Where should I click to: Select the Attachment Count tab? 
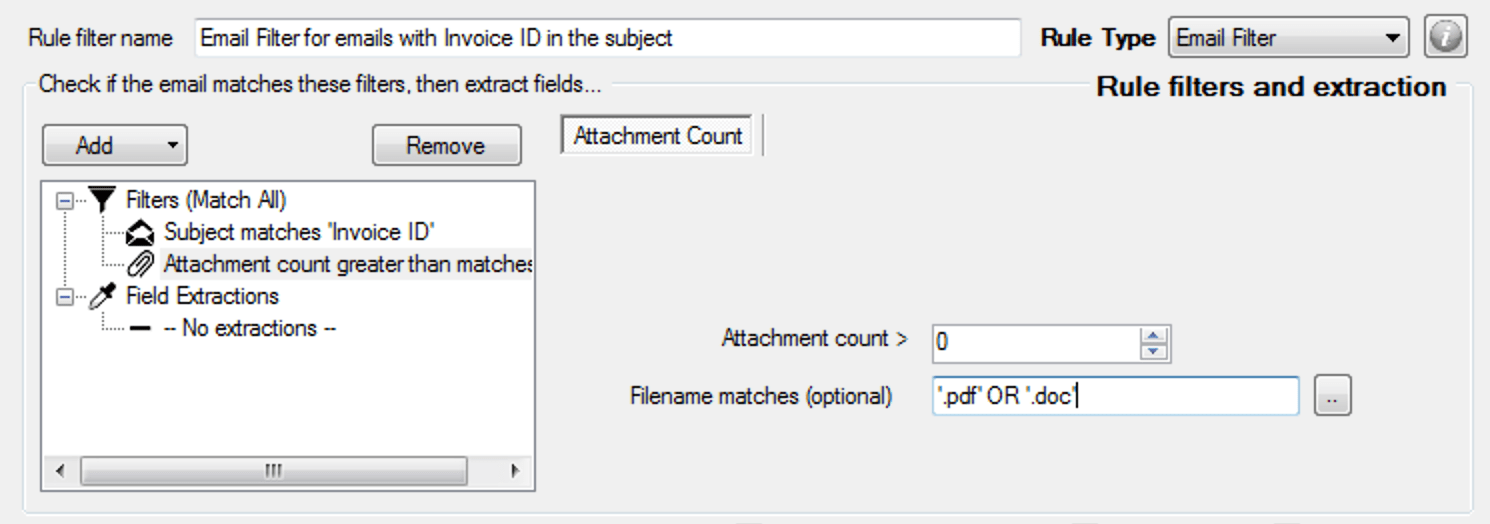pyautogui.click(x=658, y=137)
